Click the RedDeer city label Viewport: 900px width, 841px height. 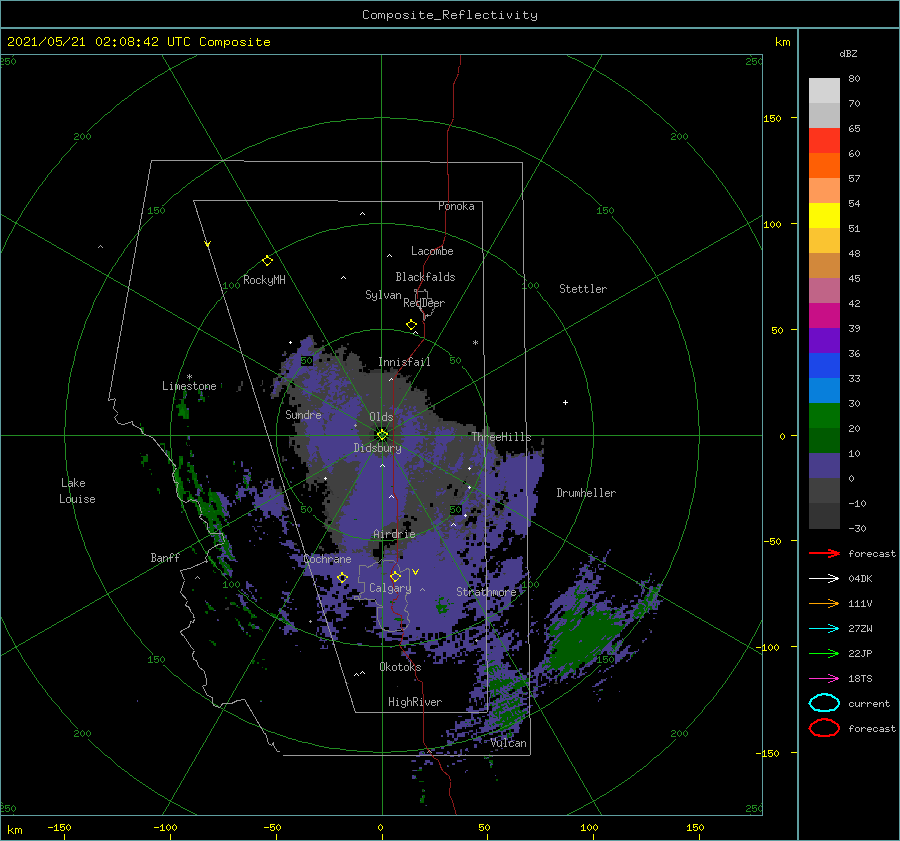coord(424,303)
